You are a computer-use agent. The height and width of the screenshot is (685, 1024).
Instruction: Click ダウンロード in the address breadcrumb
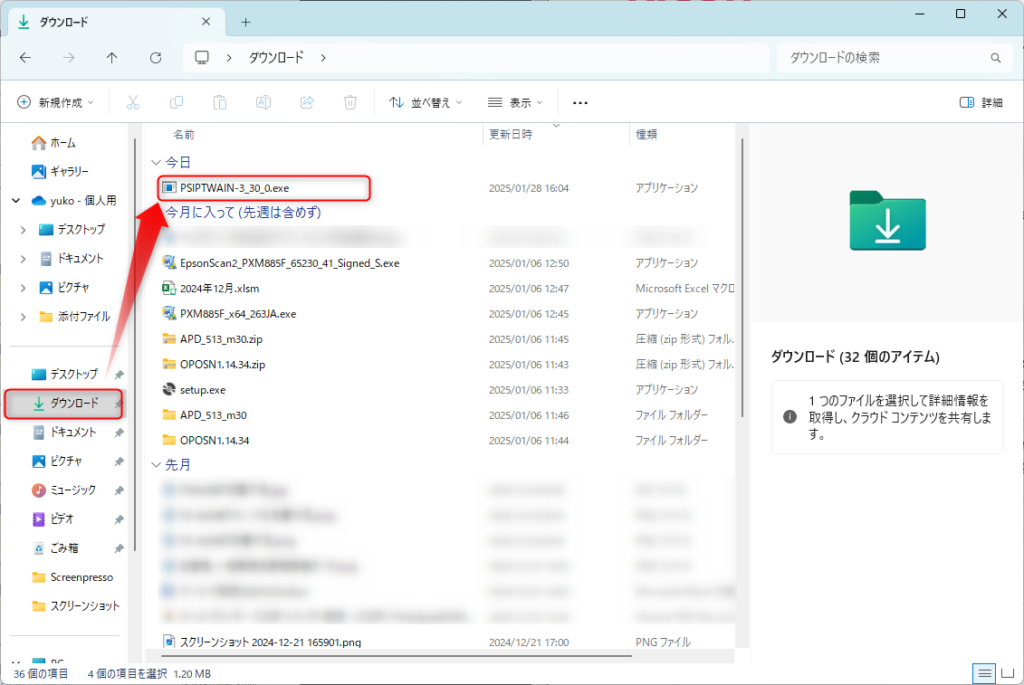(x=276, y=57)
